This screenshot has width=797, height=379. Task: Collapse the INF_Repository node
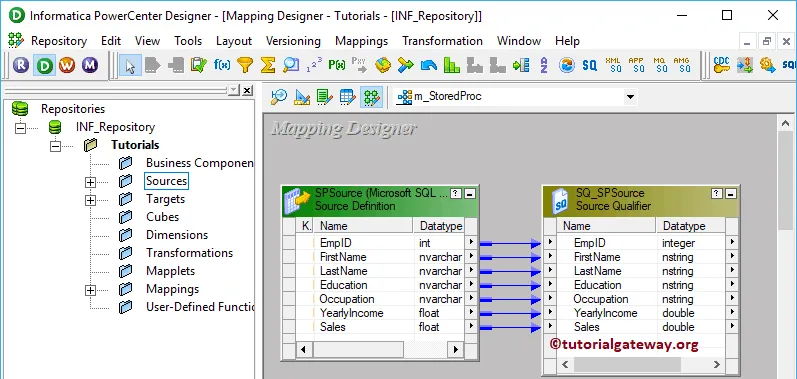tap(20, 128)
